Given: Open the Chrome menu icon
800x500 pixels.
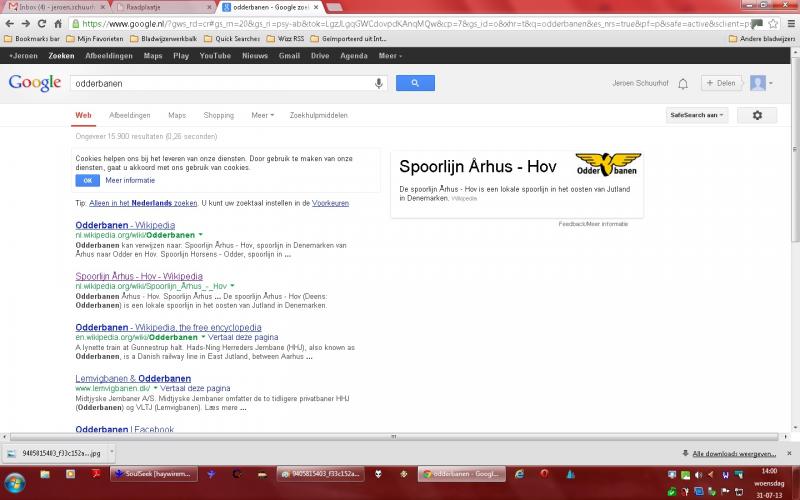Looking at the screenshot, I should (x=791, y=23).
